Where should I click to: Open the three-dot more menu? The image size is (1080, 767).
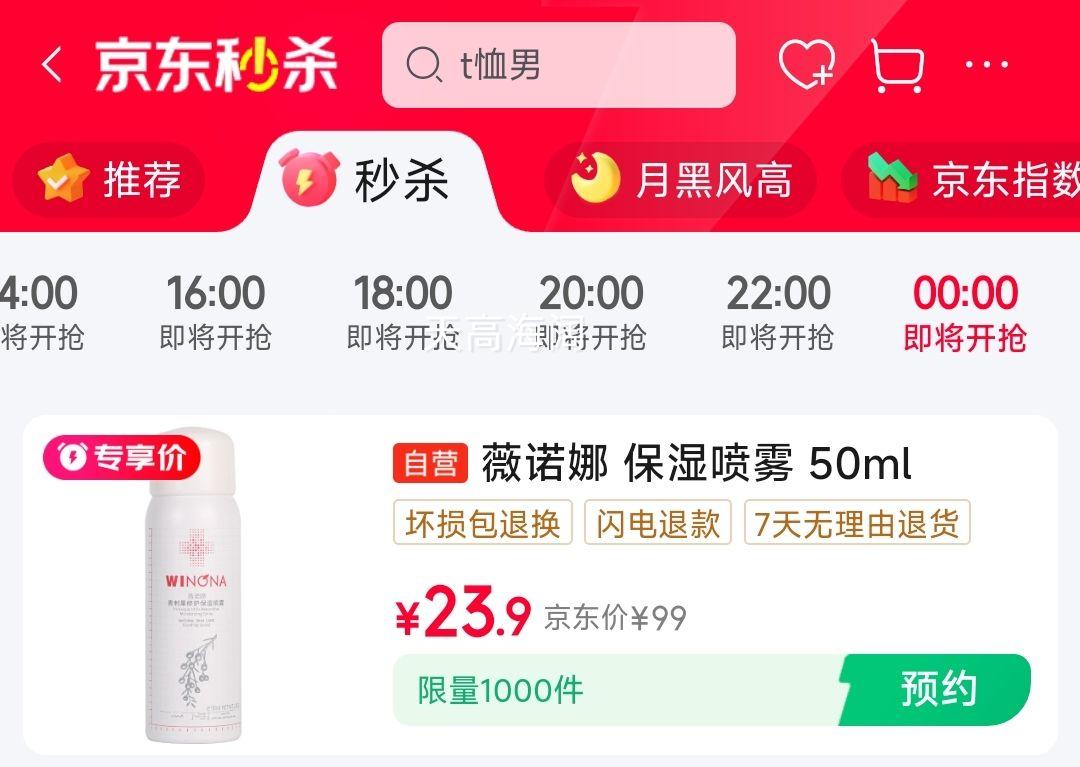click(986, 65)
